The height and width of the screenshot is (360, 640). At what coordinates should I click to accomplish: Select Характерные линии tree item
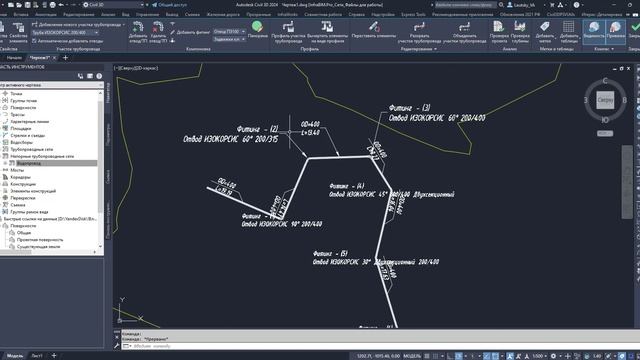29,122
